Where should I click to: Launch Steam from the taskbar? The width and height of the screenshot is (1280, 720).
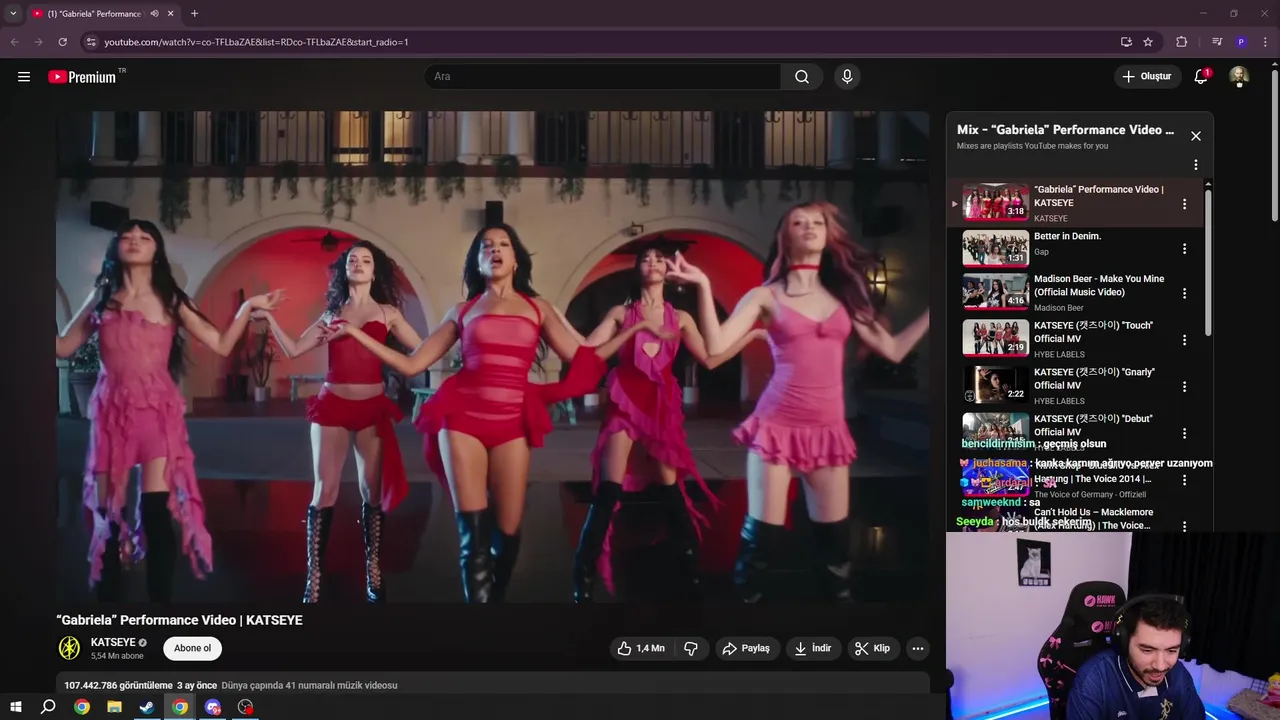click(147, 707)
